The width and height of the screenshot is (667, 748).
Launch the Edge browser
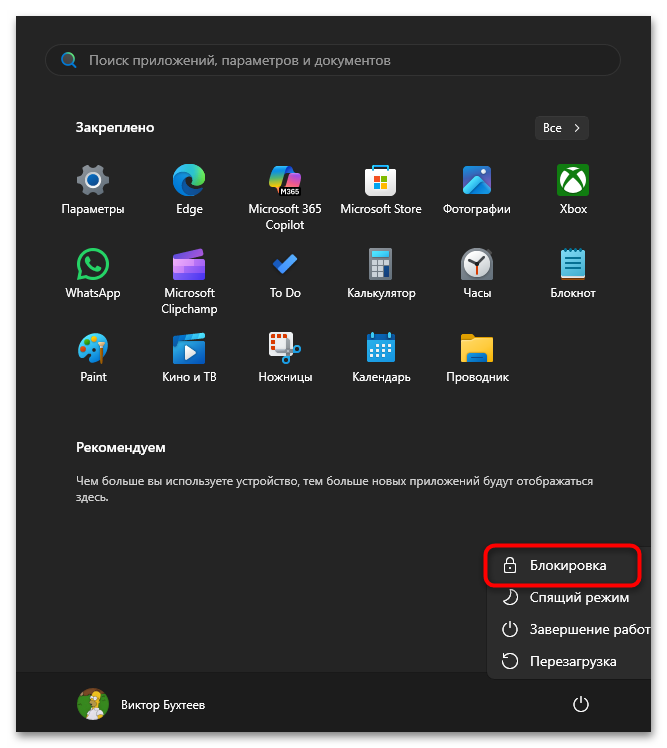click(189, 190)
